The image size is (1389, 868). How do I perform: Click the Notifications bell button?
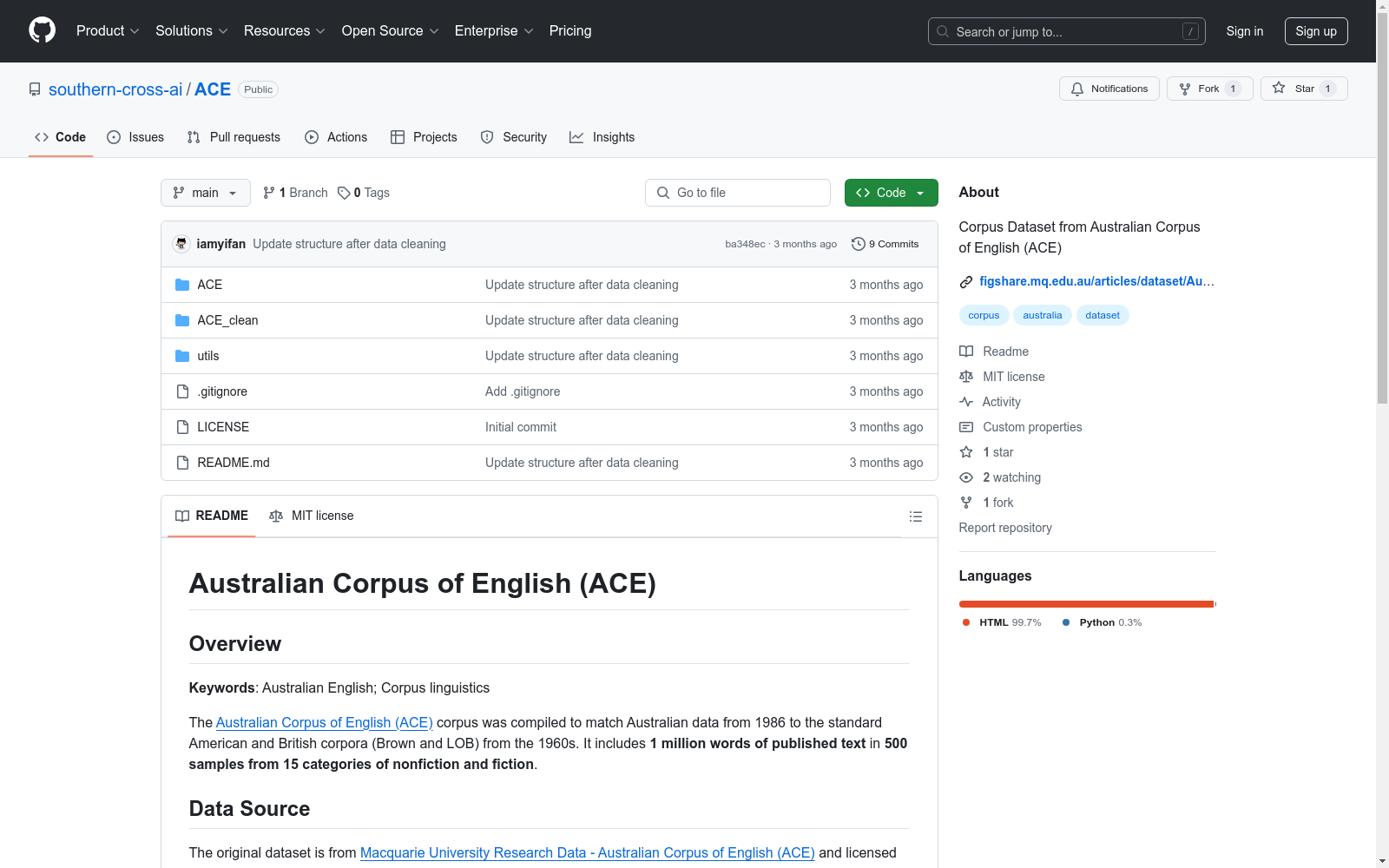[1109, 89]
